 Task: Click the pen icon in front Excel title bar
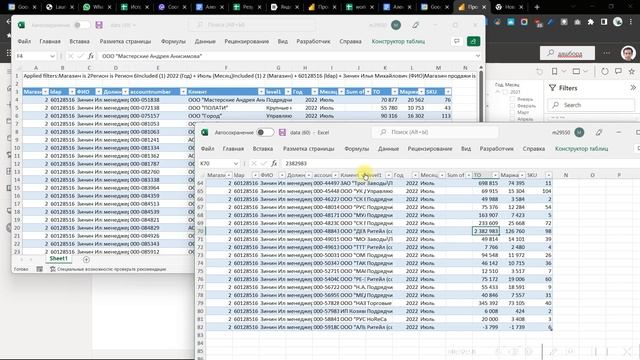599,132
